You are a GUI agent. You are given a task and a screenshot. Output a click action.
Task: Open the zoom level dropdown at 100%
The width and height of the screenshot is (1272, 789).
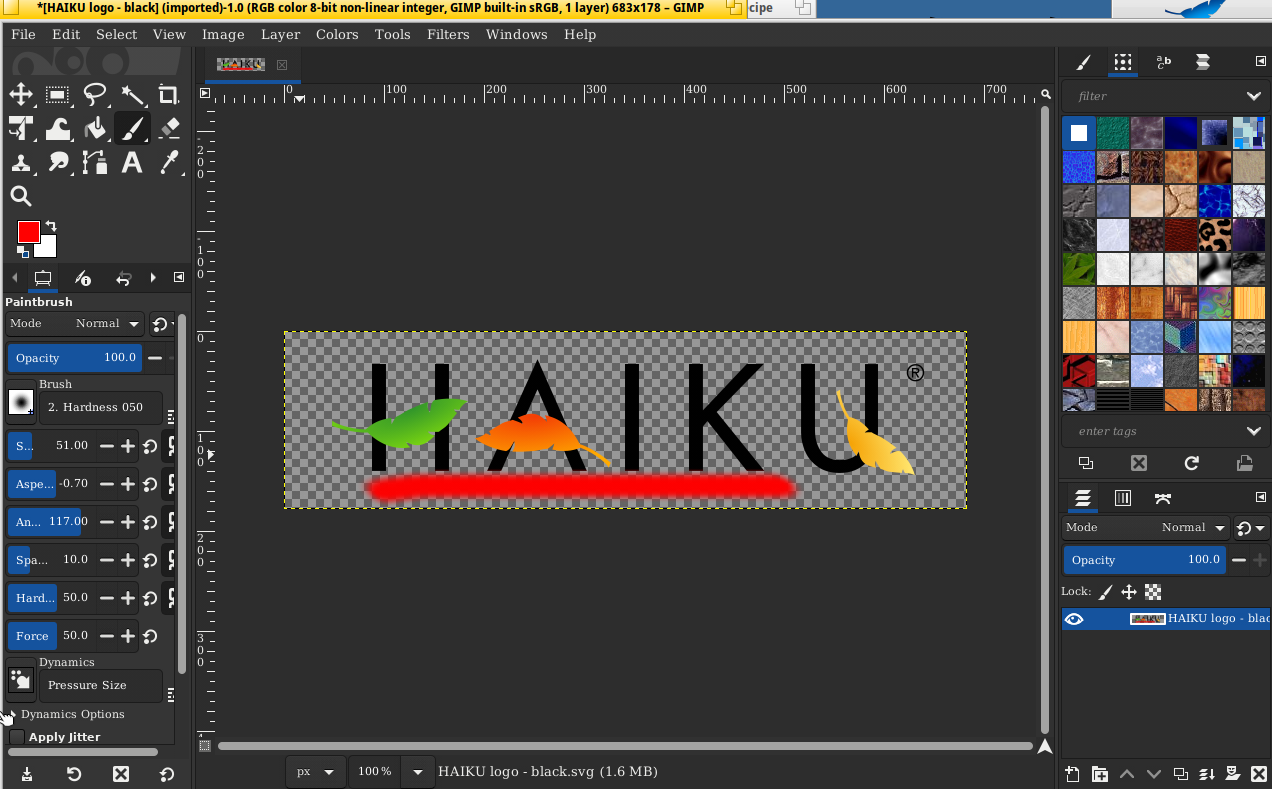click(417, 771)
